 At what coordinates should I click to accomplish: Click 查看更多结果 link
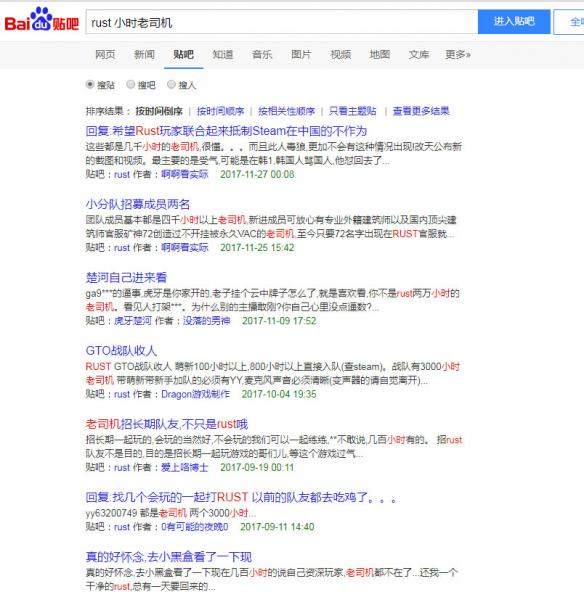point(421,111)
